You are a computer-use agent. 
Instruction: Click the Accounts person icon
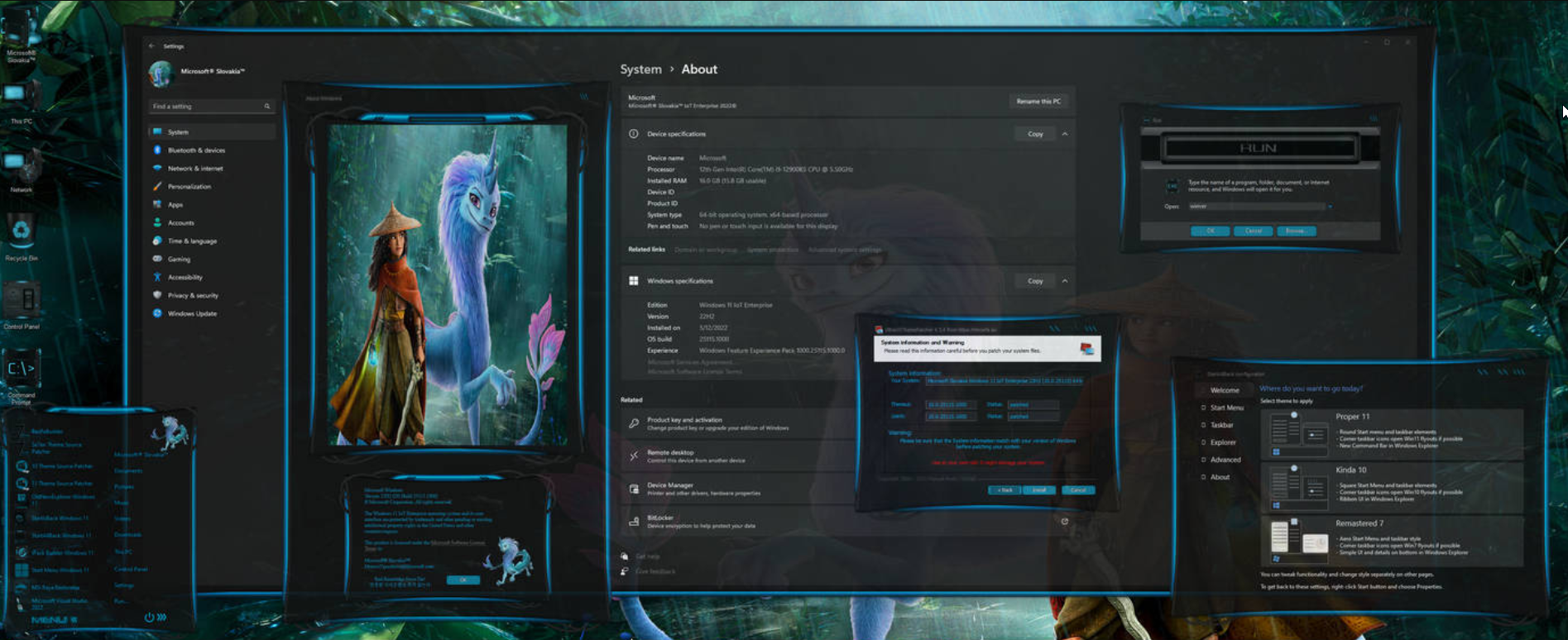coord(157,222)
